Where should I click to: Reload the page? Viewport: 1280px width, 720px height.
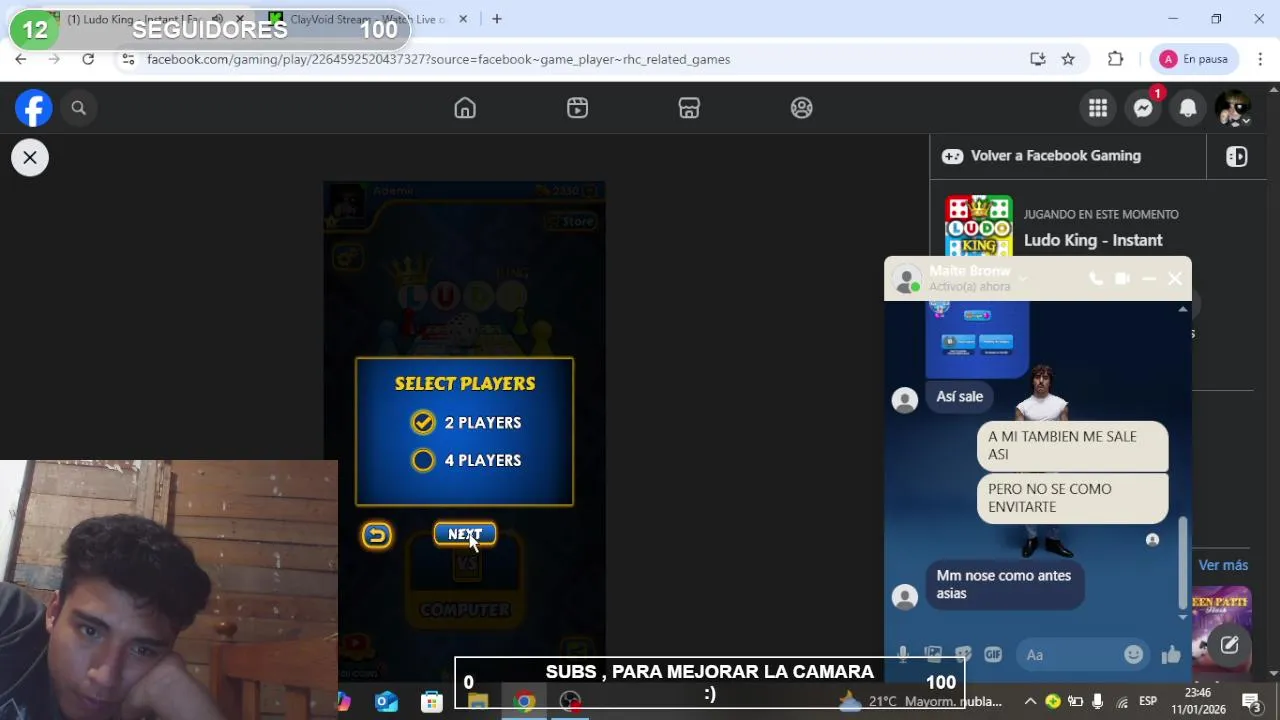click(88, 59)
